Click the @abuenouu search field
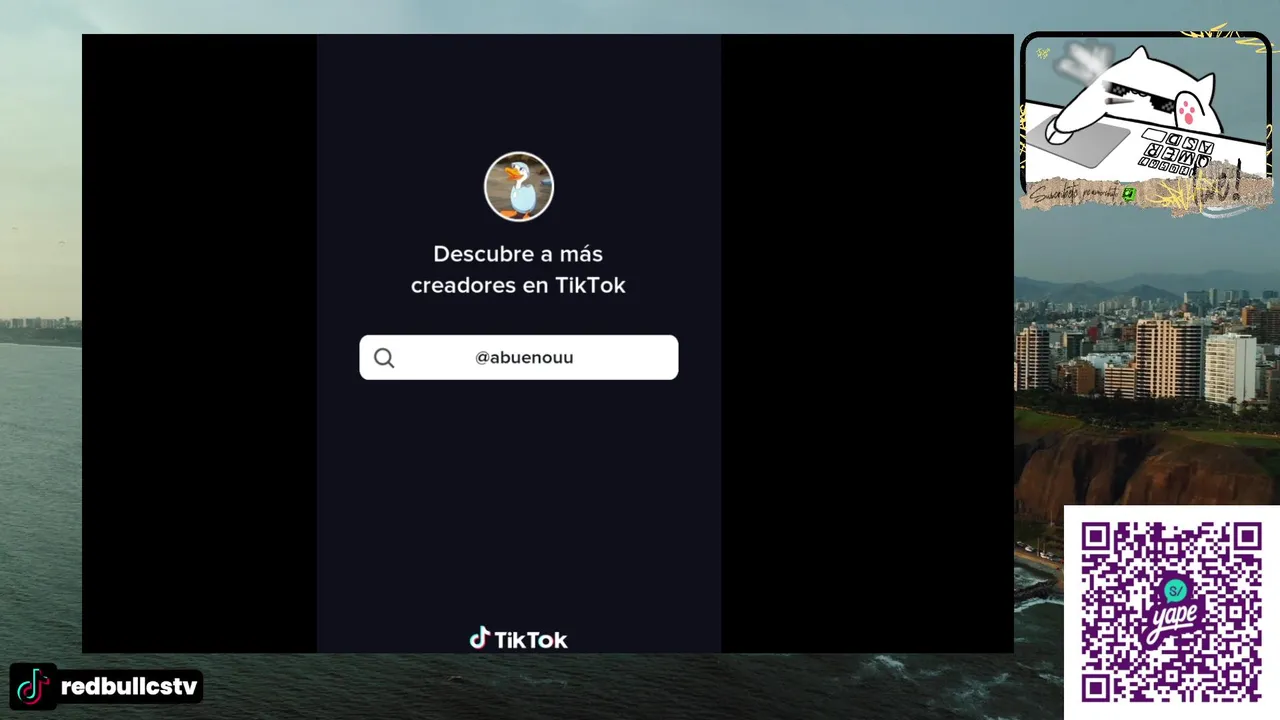This screenshot has height=720, width=1280. (519, 357)
